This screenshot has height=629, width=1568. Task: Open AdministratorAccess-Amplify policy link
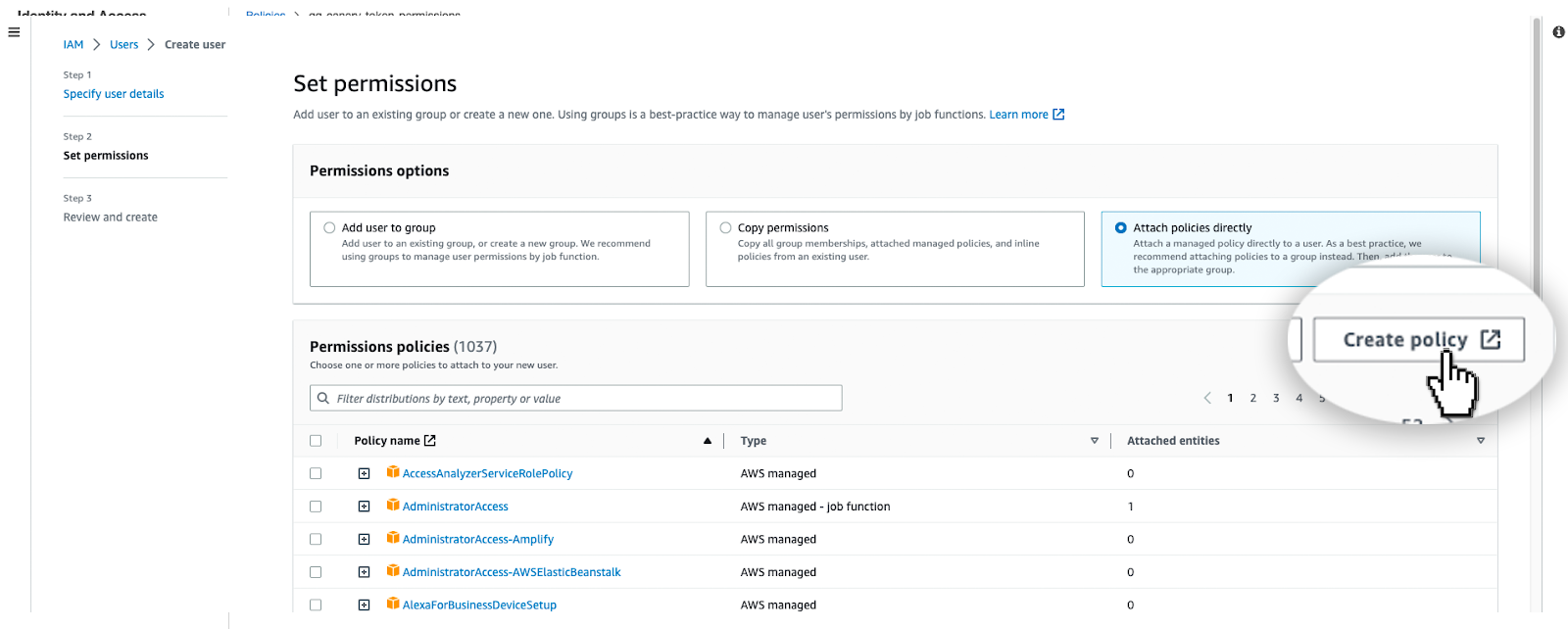[x=478, y=539]
